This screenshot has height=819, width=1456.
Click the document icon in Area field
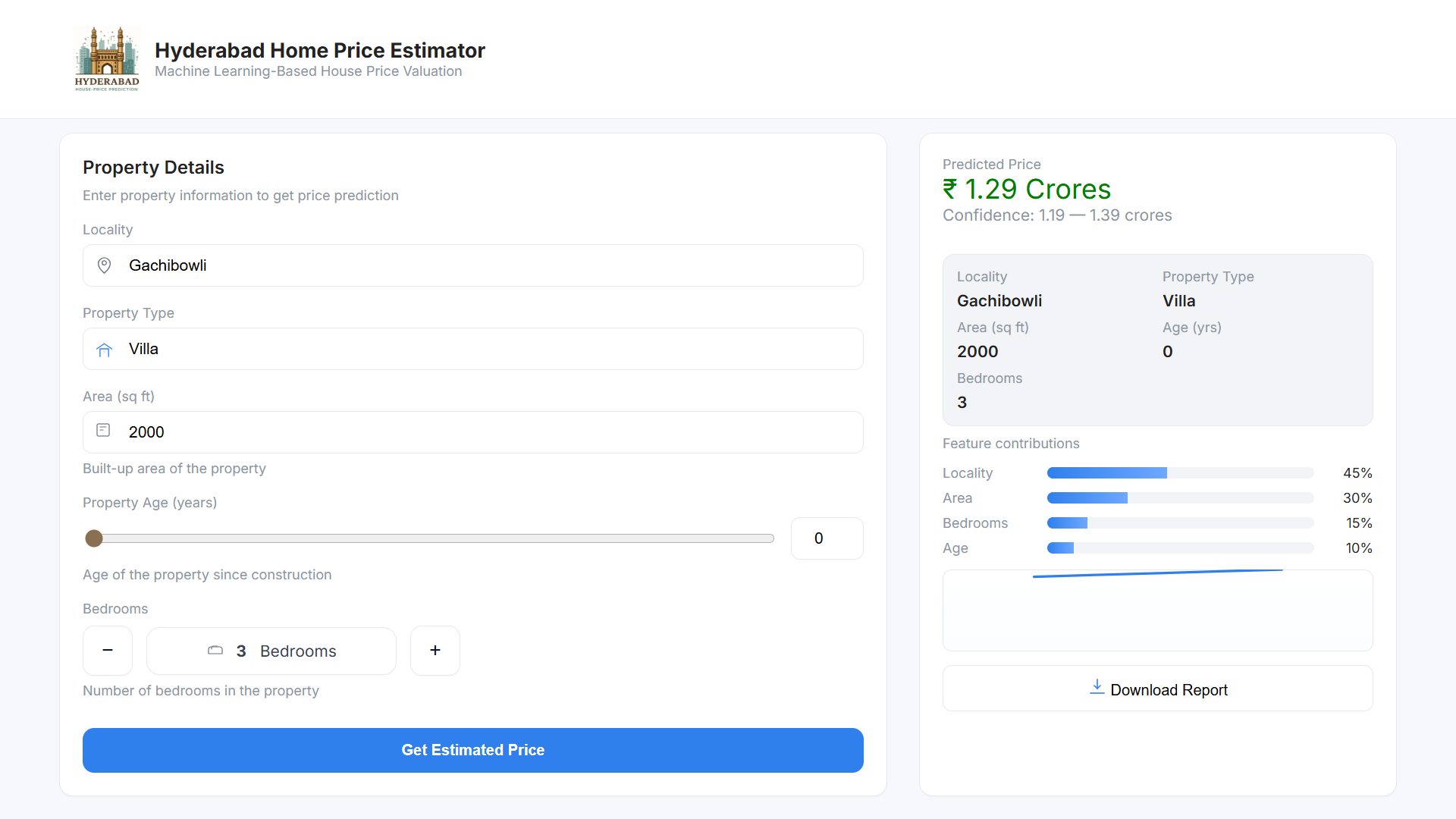coord(103,430)
